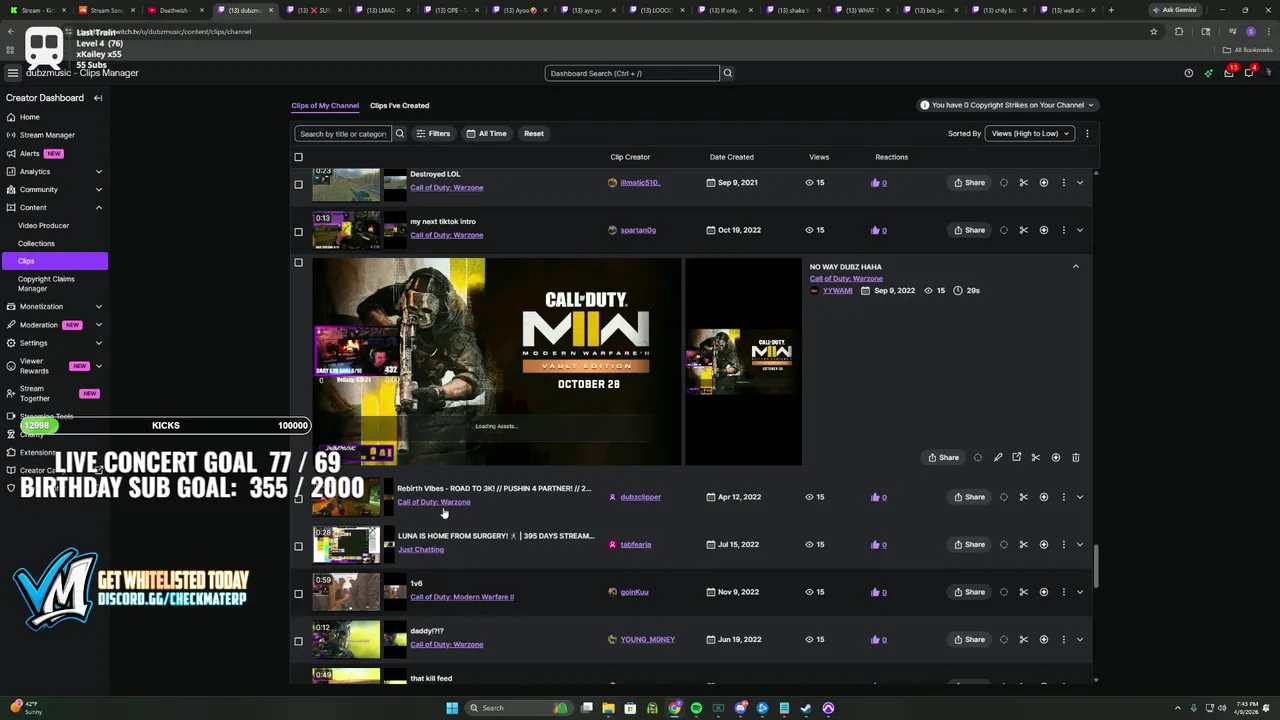Toggle the select-all clips checkbox
Viewport: 1280px width, 720px height.
(298, 157)
